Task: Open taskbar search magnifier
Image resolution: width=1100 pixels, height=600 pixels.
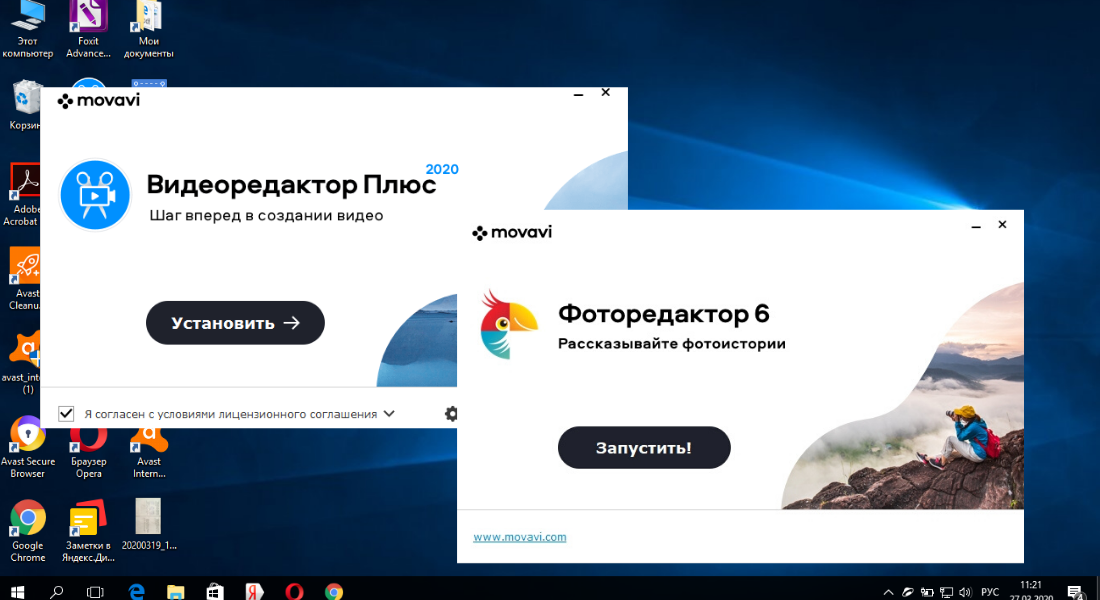Action: click(x=56, y=592)
